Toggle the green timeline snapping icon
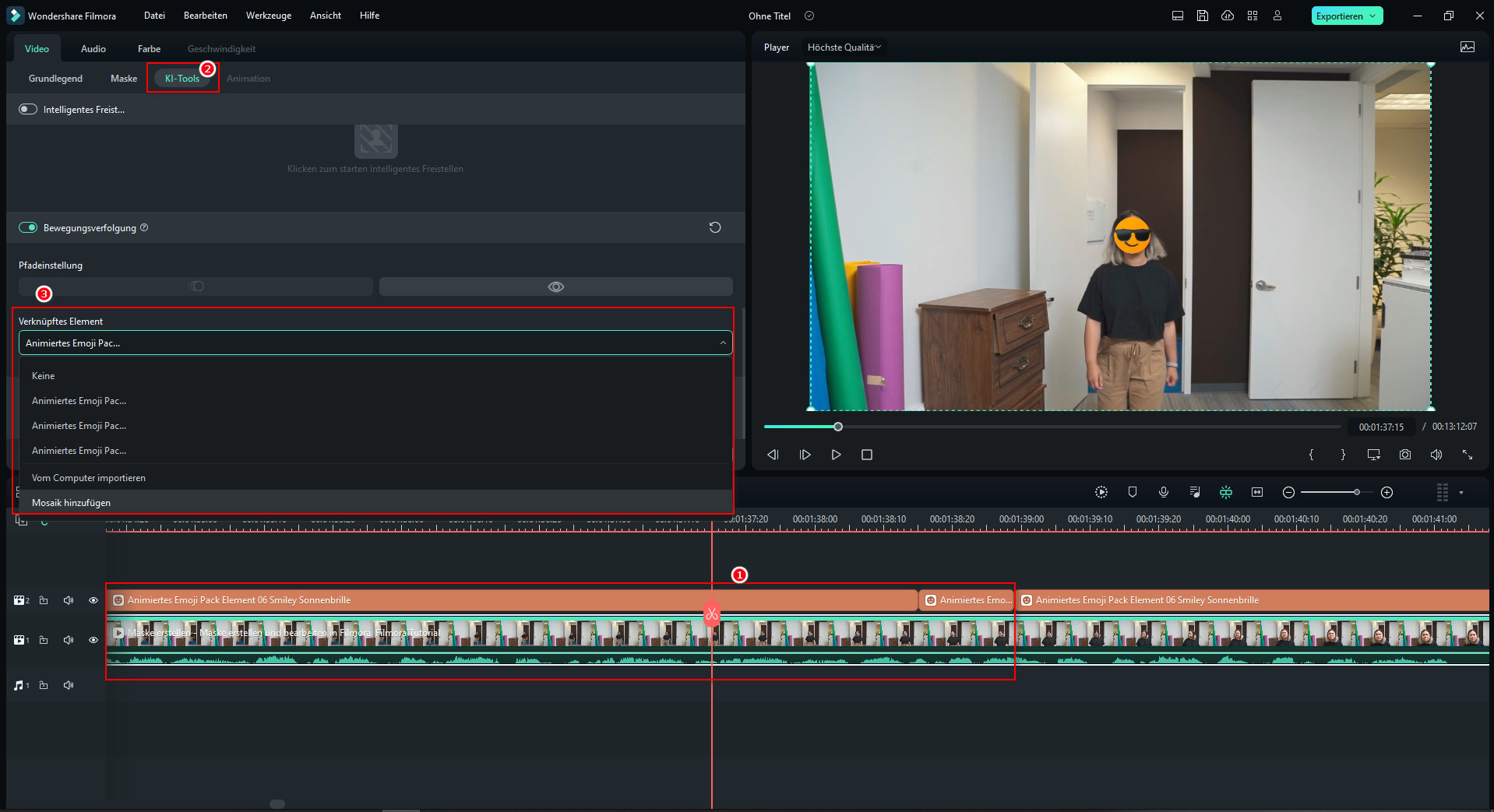This screenshot has height=812, width=1494. coord(1226,492)
